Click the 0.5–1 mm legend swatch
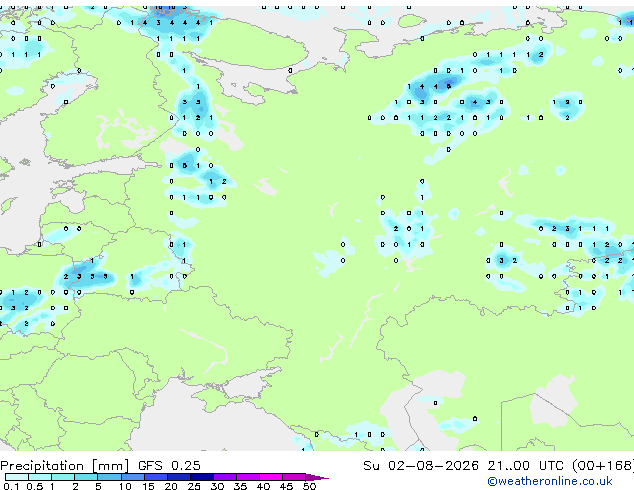This screenshot has width=634, height=490. point(40,477)
